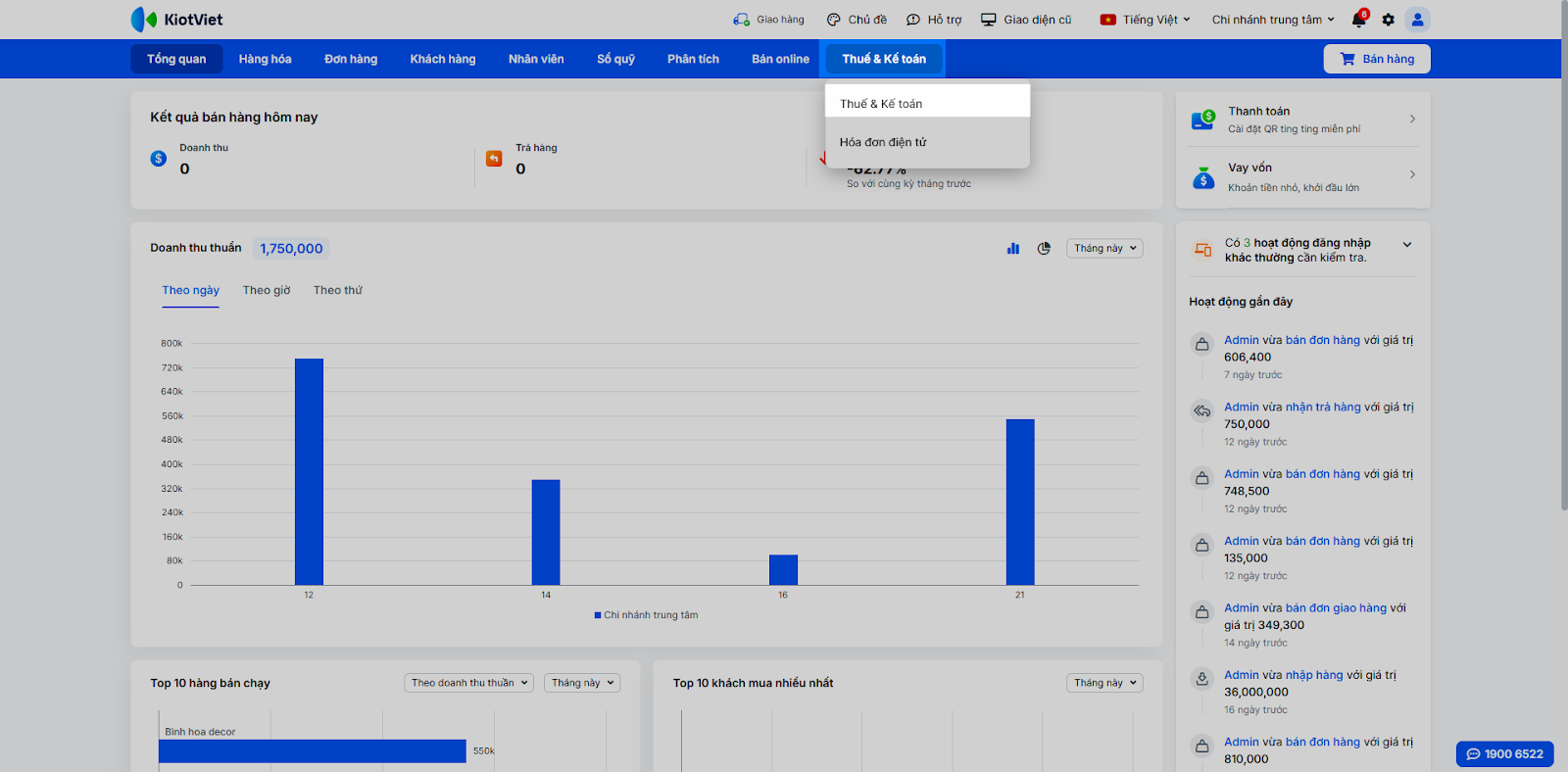
Task: Click the chart bar for day 16
Action: 783,570
